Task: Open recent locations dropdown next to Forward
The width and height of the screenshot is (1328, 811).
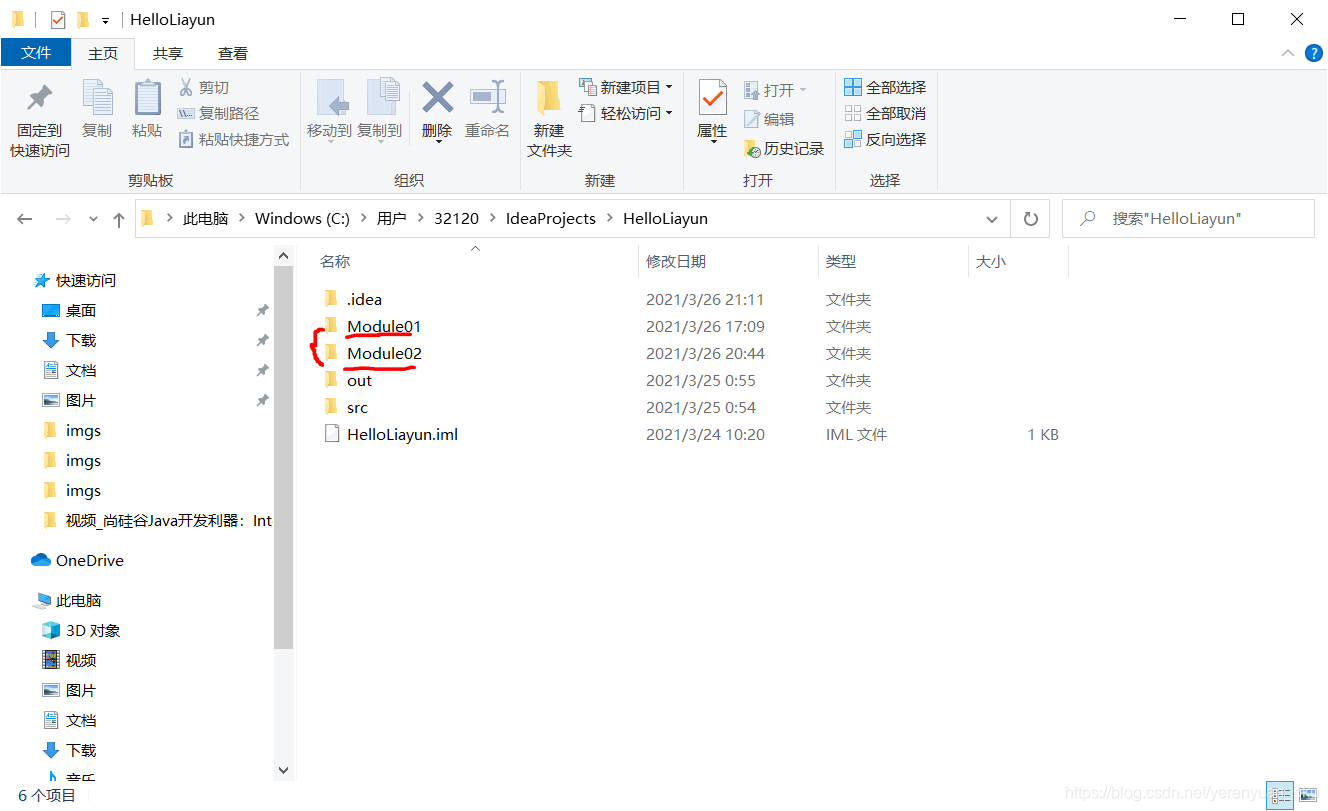Action: pyautogui.click(x=94, y=219)
